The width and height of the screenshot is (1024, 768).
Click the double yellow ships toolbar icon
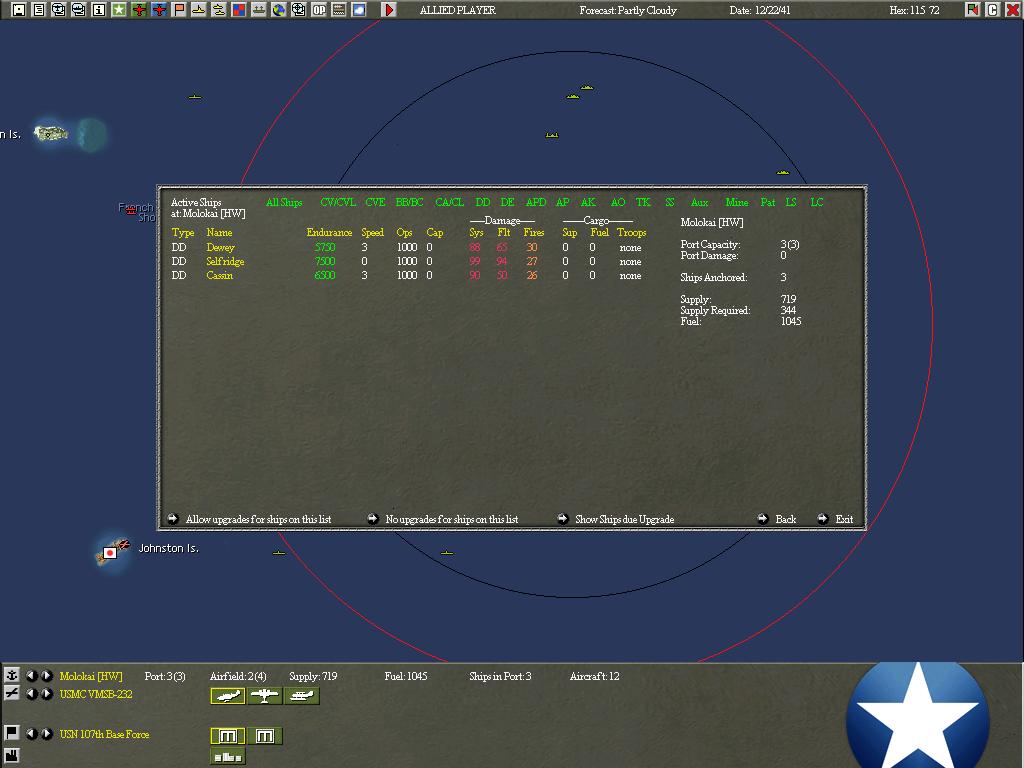pos(219,10)
